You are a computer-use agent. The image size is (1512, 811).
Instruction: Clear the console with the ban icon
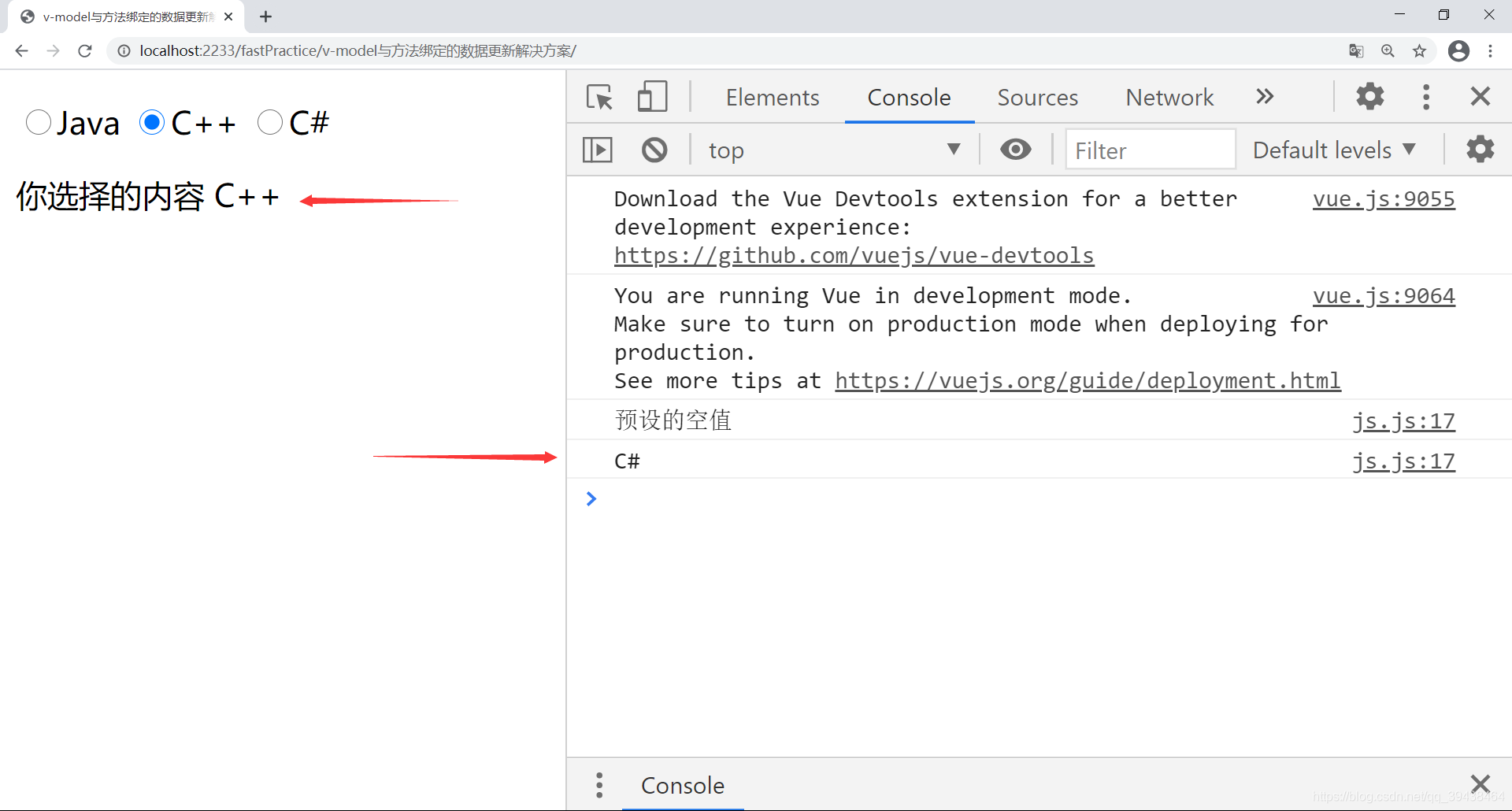point(654,150)
